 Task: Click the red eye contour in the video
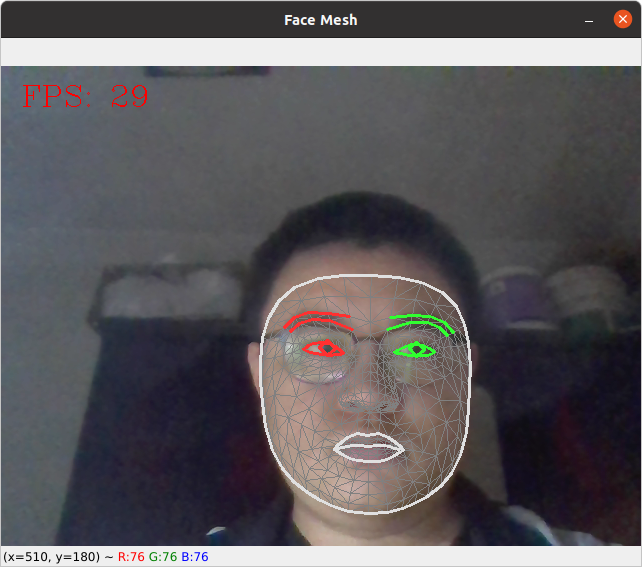[323, 348]
